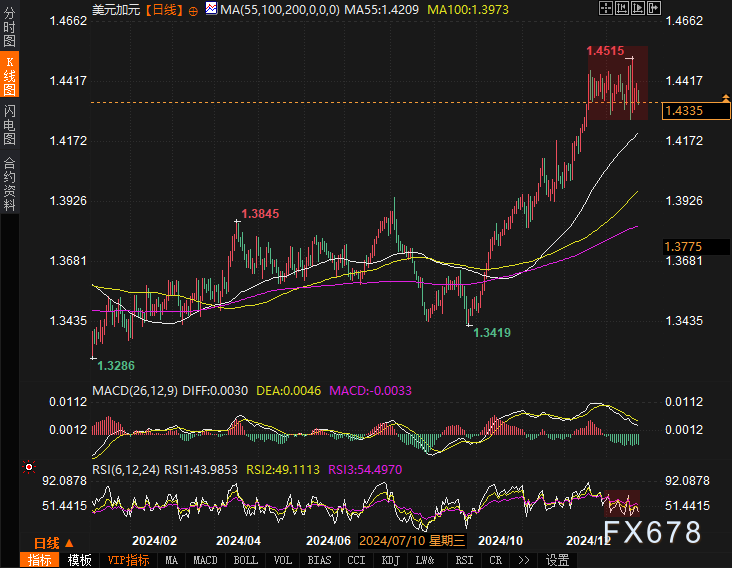Open 合约资料 sidebar tab
Screen dimensions: 732x568
click(x=10, y=183)
